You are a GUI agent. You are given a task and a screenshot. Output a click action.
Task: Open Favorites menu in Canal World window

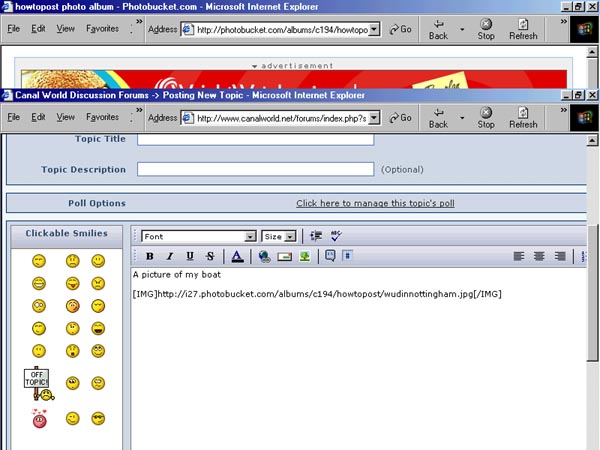[101, 117]
